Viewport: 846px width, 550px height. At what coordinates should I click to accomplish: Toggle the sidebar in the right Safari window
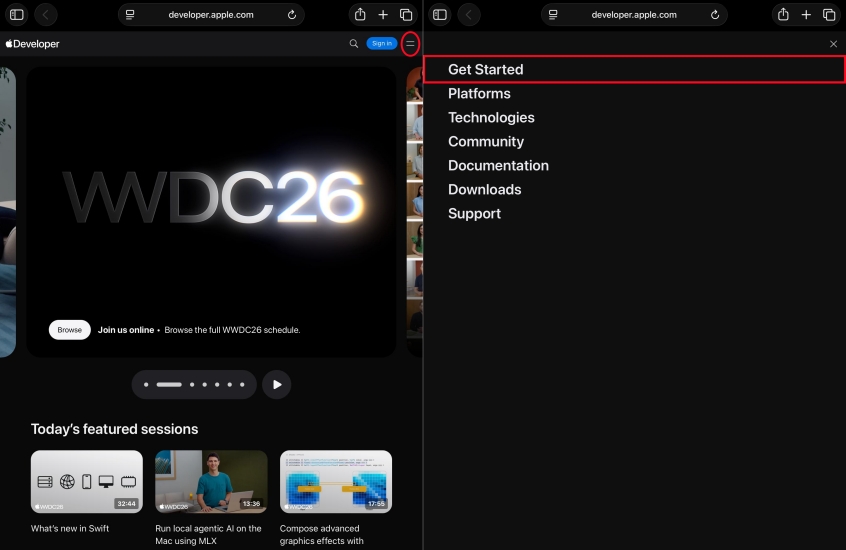click(440, 15)
